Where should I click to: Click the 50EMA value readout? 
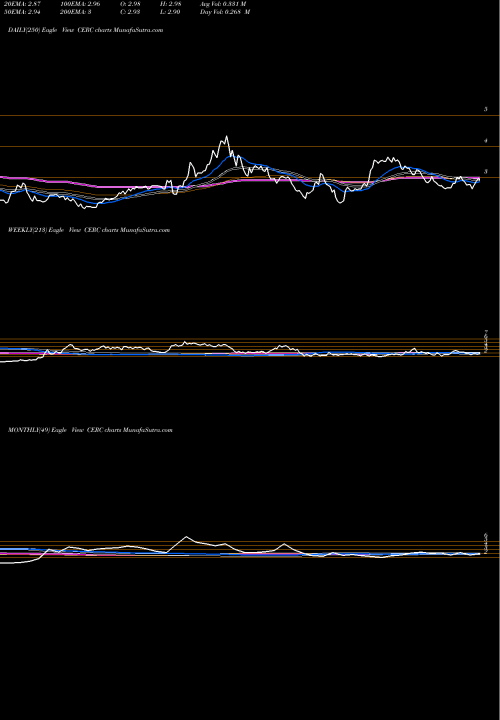click(x=21, y=12)
